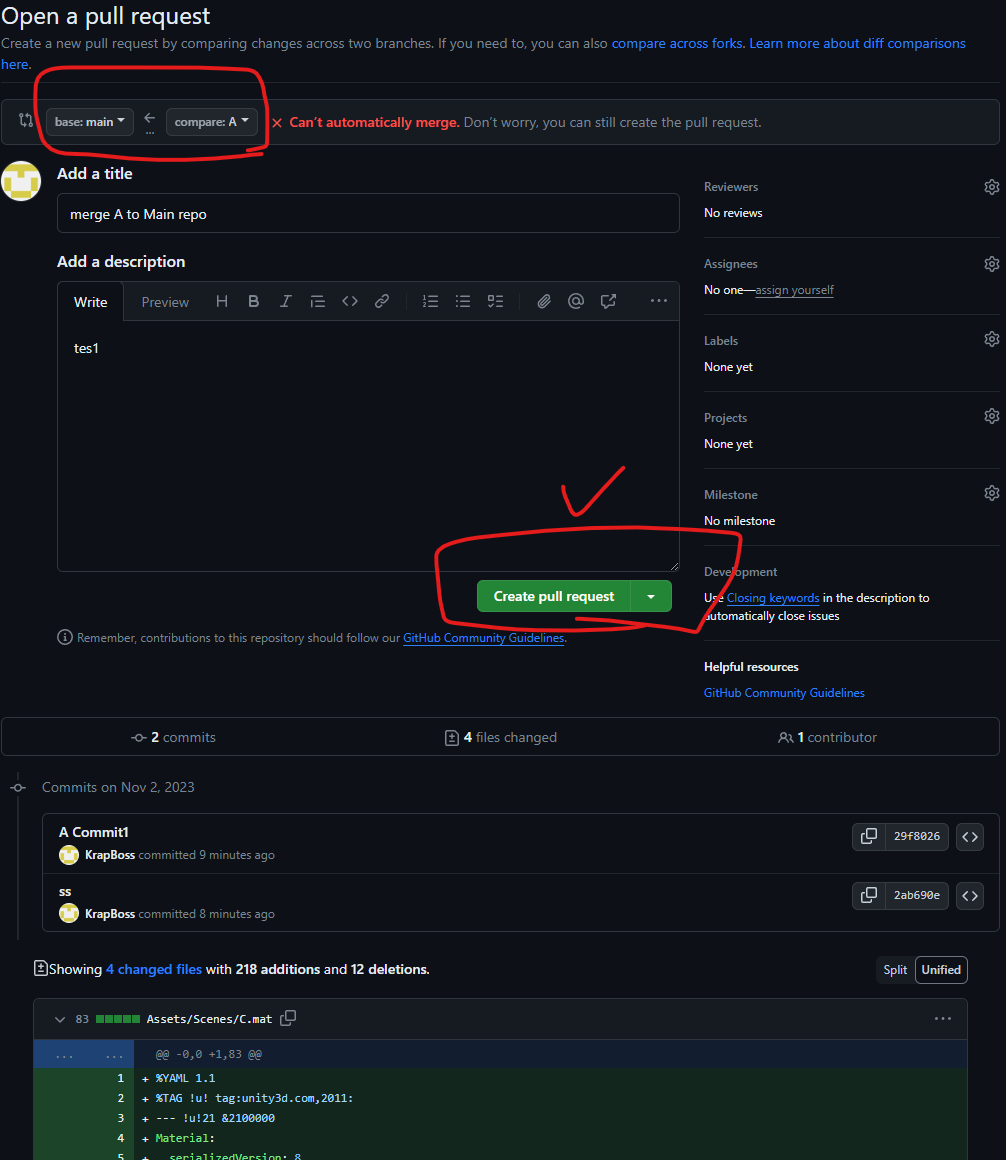Open Community Guidelines link below description
Viewport: 1006px width, 1160px height.
click(484, 638)
